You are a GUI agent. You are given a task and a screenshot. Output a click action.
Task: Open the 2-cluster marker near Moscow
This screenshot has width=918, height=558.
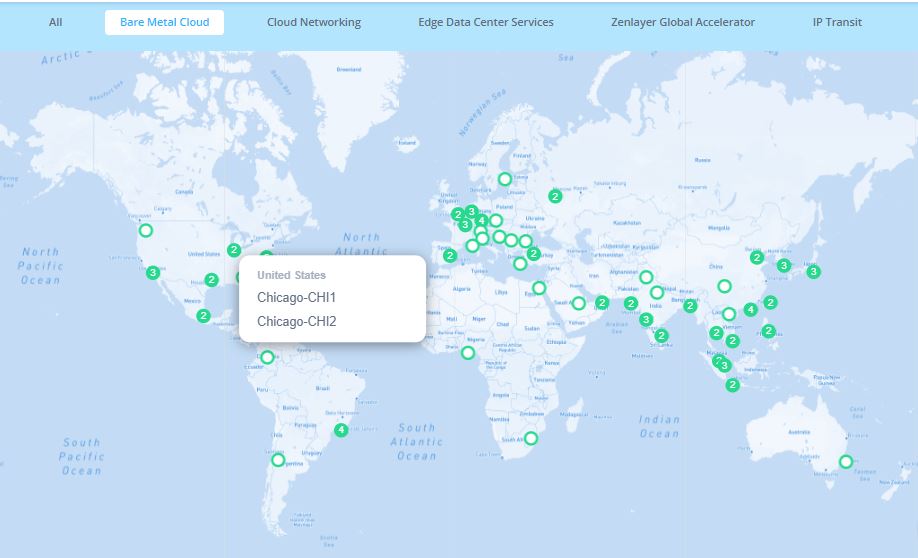(555, 196)
